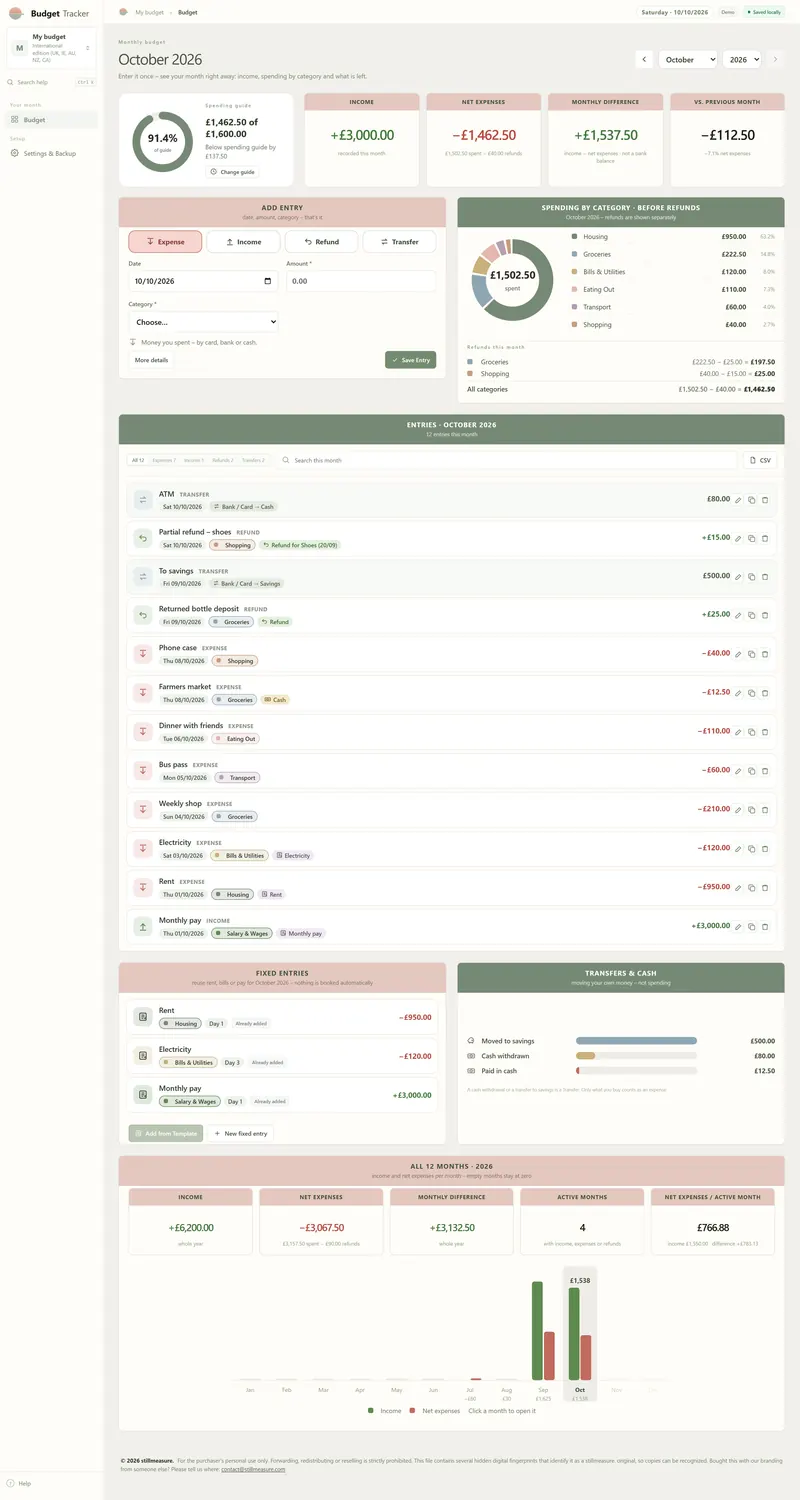
Task: Delete the Weekly shop expense
Action: coord(765,810)
